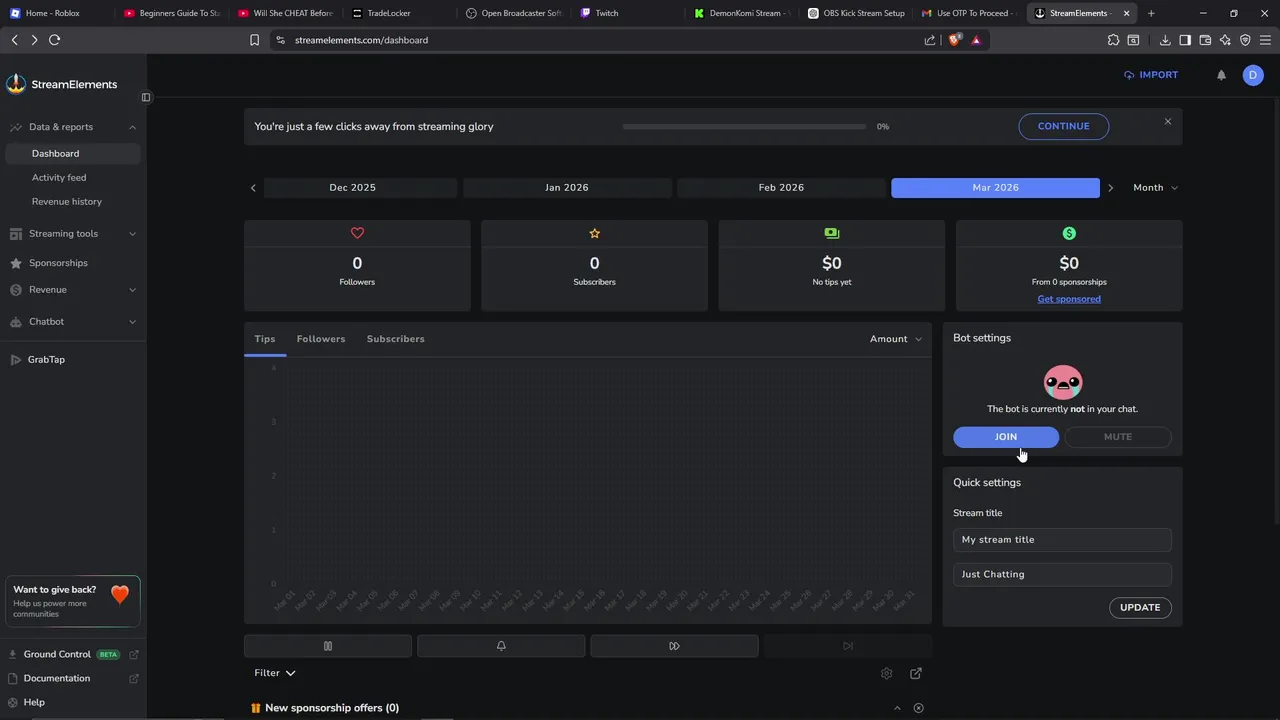Screen dimensions: 1280x720
Task: Open Dashboard in sidebar
Action: click(x=72, y=154)
